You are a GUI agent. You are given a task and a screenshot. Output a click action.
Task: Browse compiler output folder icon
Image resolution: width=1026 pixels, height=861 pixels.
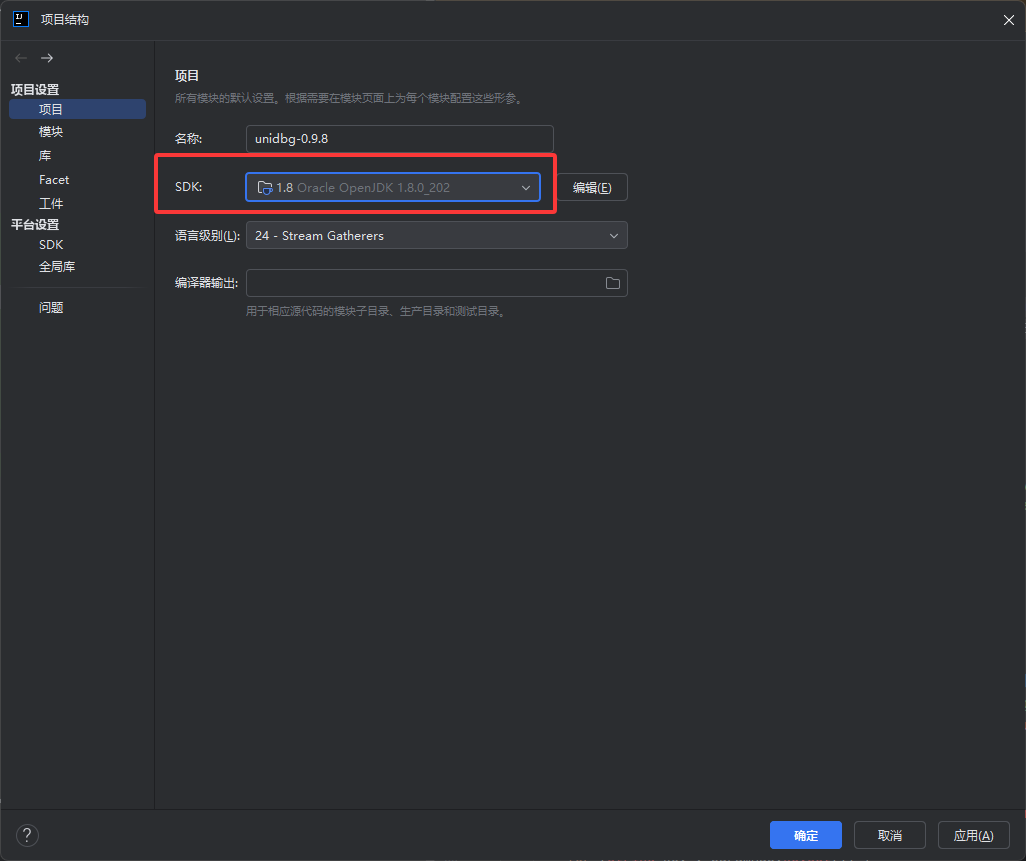(x=612, y=283)
